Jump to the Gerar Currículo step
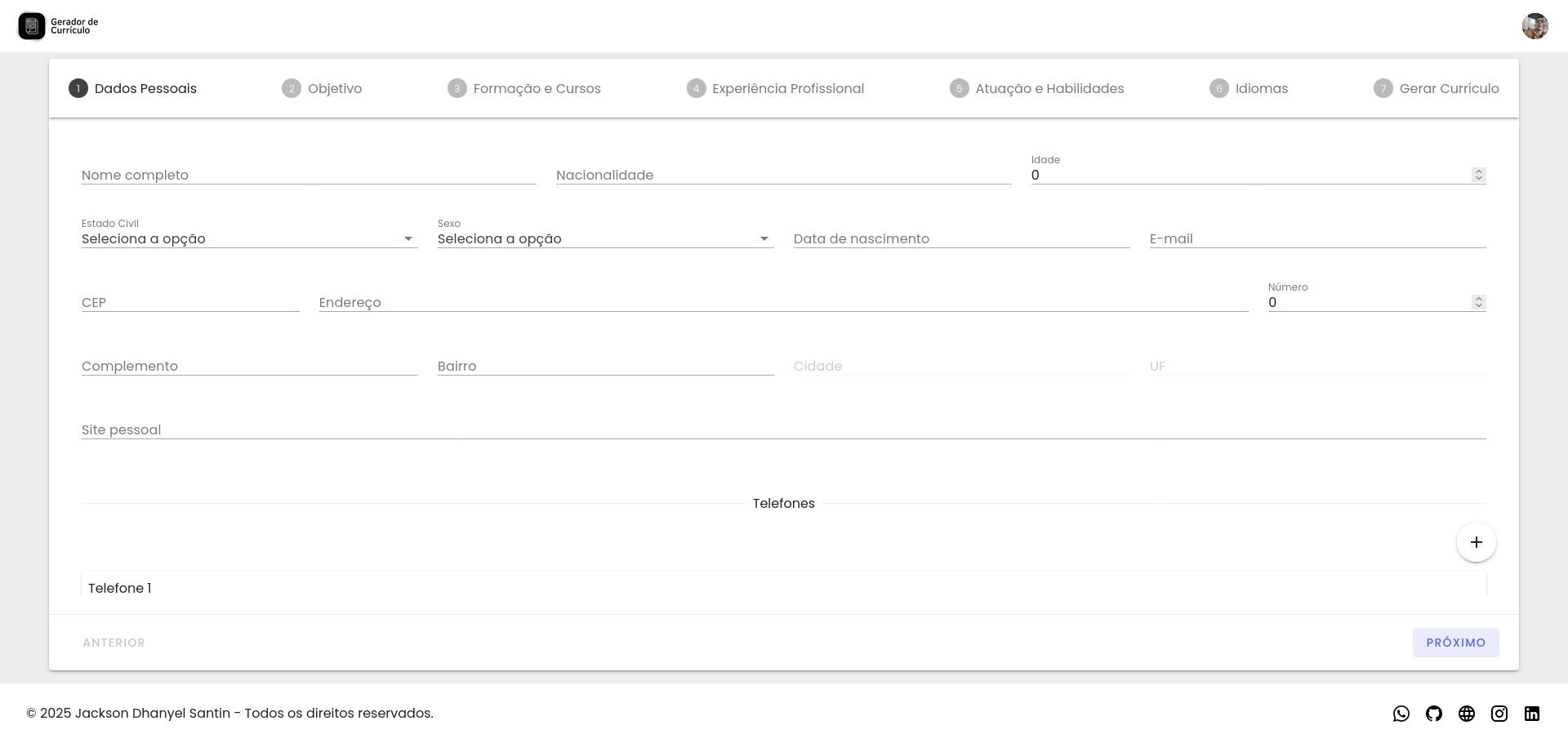The image size is (1568, 743). coord(1436,88)
